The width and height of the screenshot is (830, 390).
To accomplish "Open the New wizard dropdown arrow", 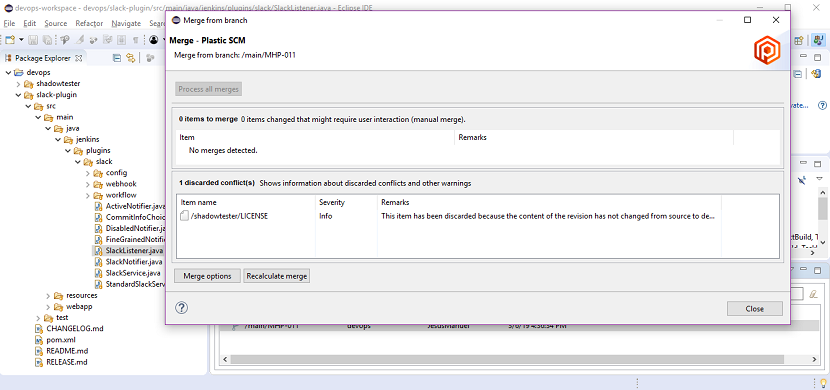I will pyautogui.click(x=21, y=40).
